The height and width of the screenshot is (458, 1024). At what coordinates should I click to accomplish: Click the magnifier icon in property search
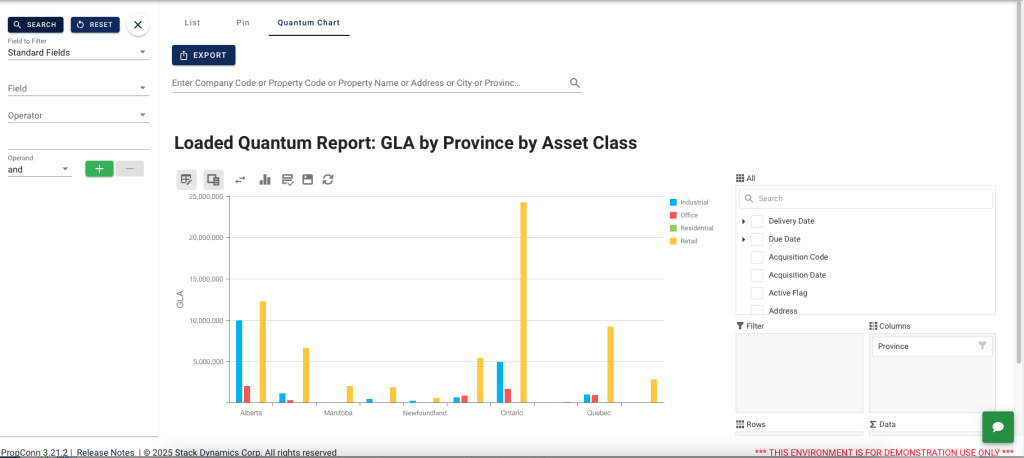(575, 83)
